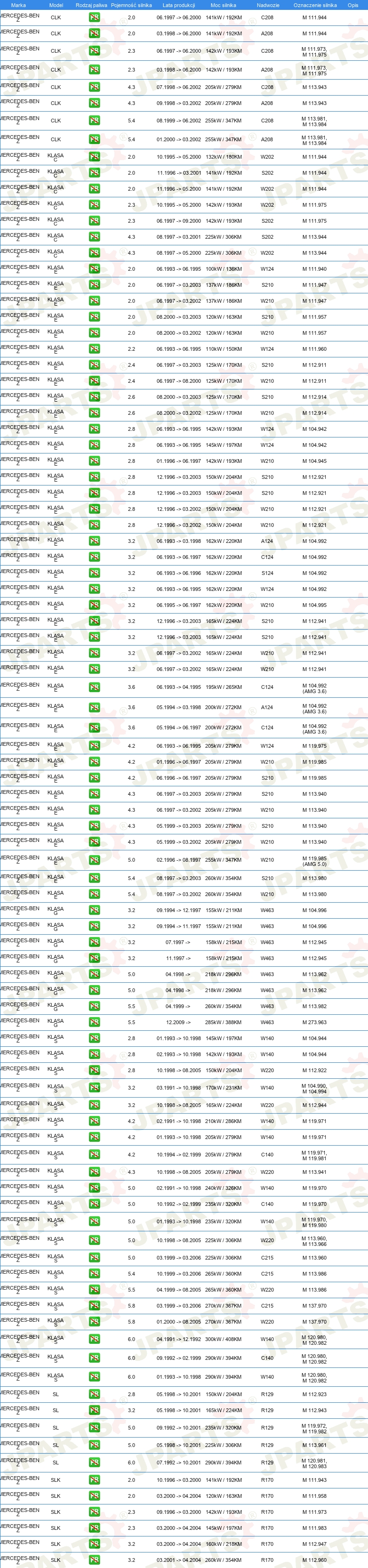Click fuel icon in Klasa E 100kW W124 row
The height and width of the screenshot is (1568, 368).
pyautogui.click(x=94, y=269)
